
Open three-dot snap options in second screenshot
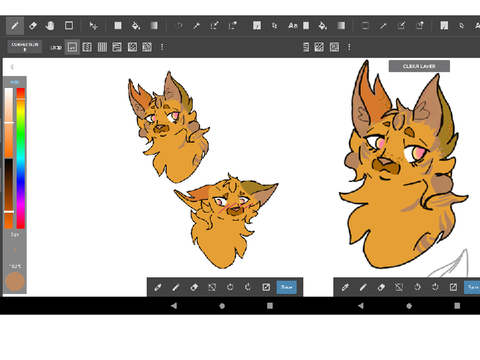pos(349,47)
